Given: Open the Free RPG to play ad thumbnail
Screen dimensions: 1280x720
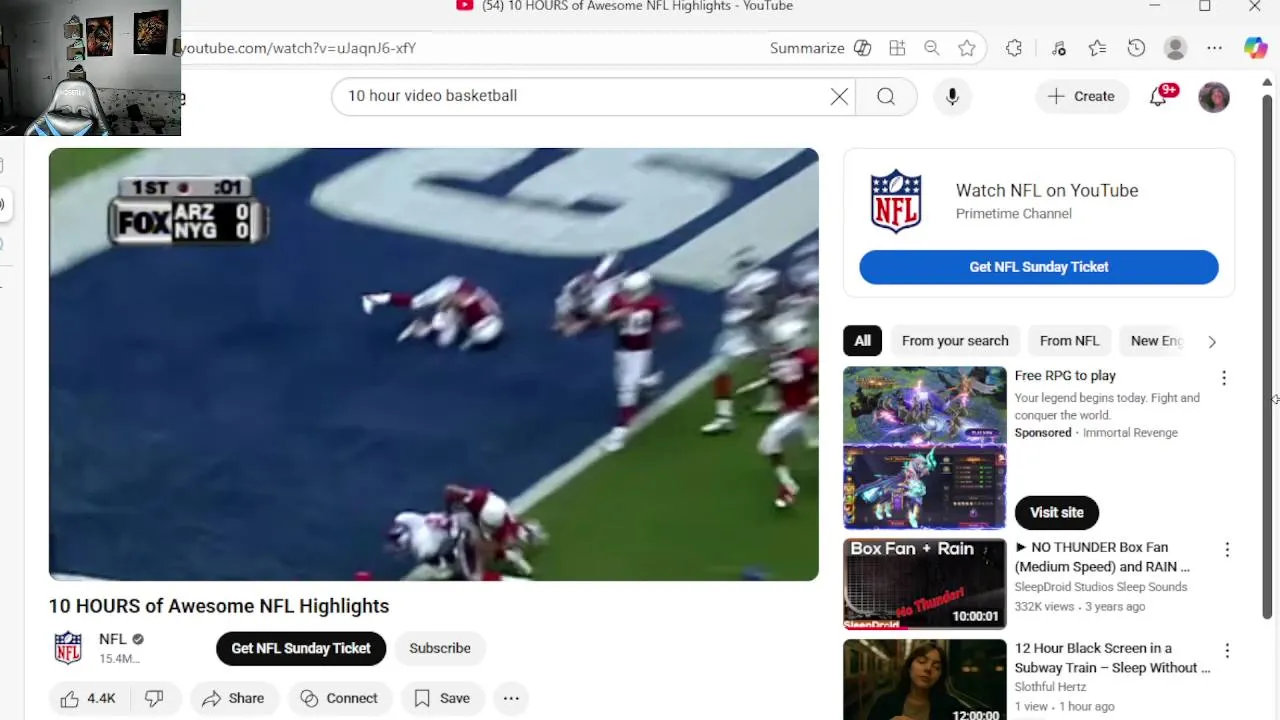Looking at the screenshot, I should coord(924,448).
